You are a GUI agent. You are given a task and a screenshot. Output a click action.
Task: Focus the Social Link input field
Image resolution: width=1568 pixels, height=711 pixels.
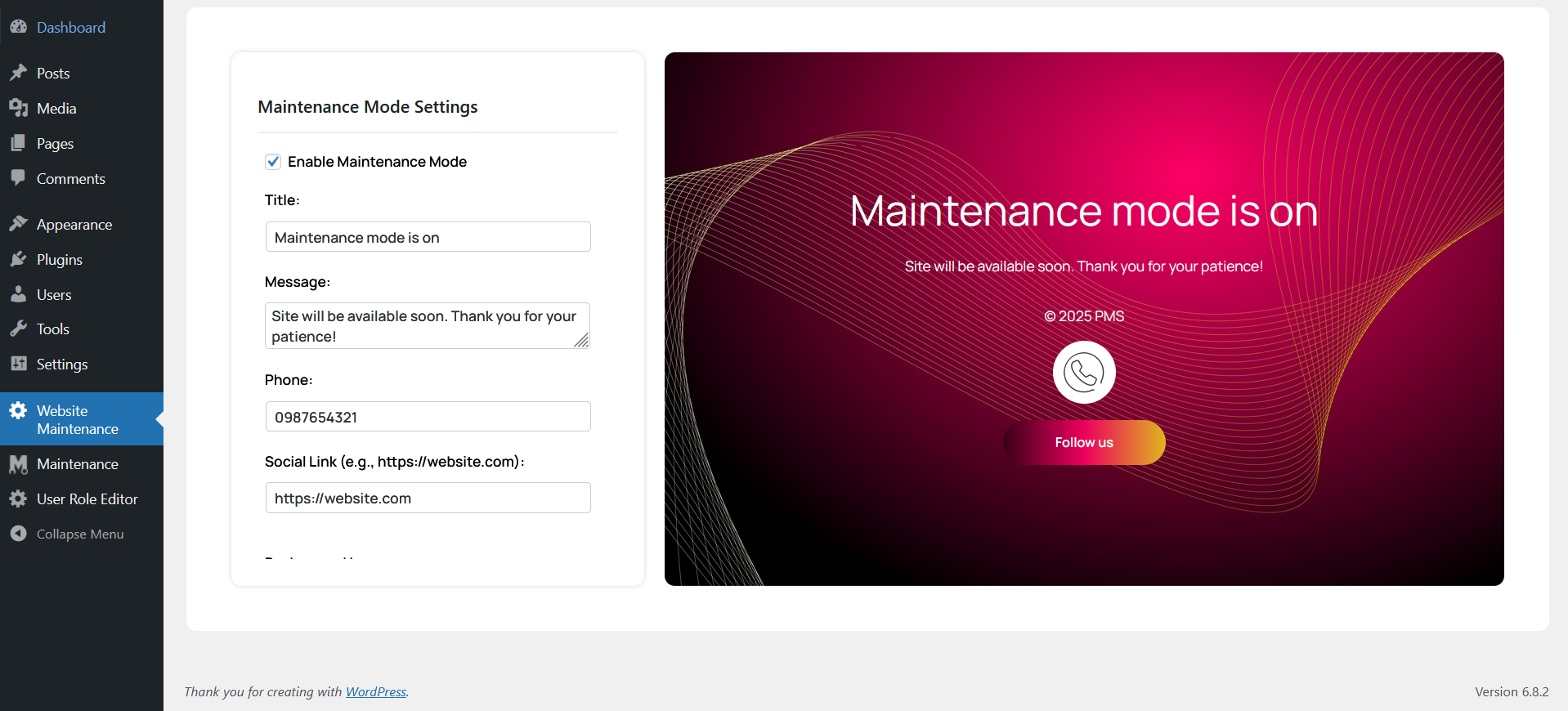[428, 498]
